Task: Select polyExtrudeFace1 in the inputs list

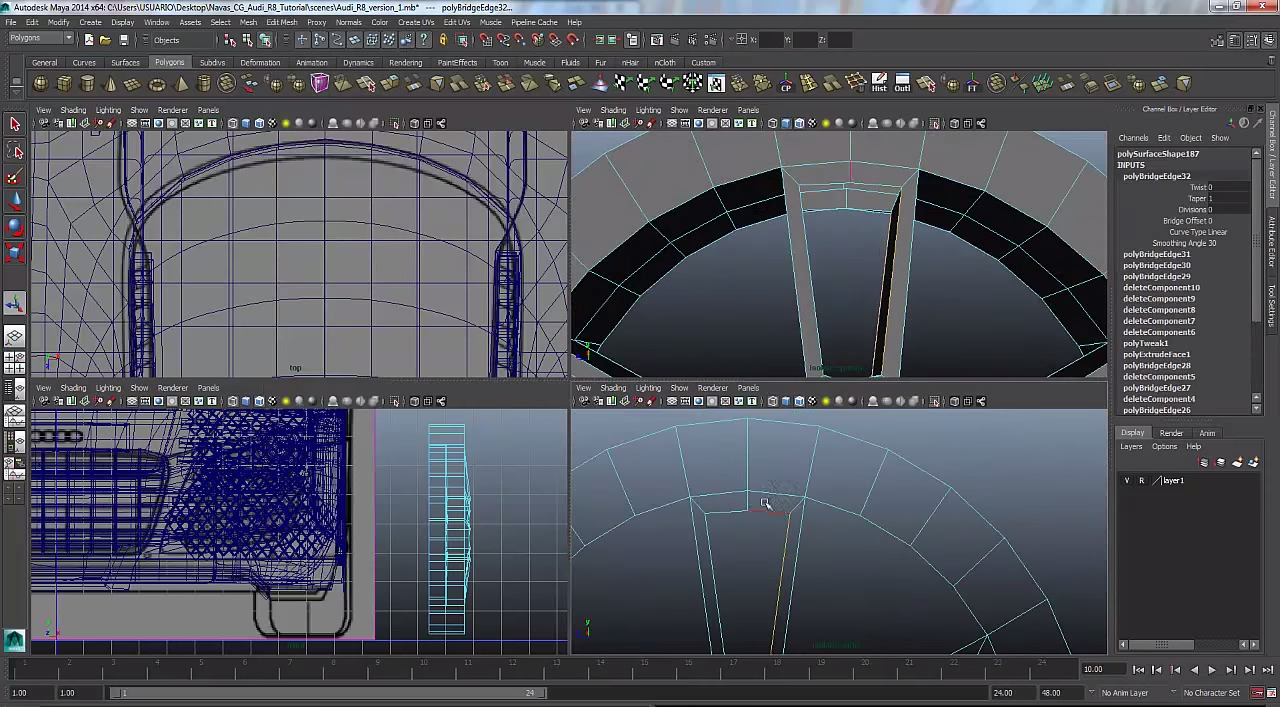Action: click(1156, 354)
